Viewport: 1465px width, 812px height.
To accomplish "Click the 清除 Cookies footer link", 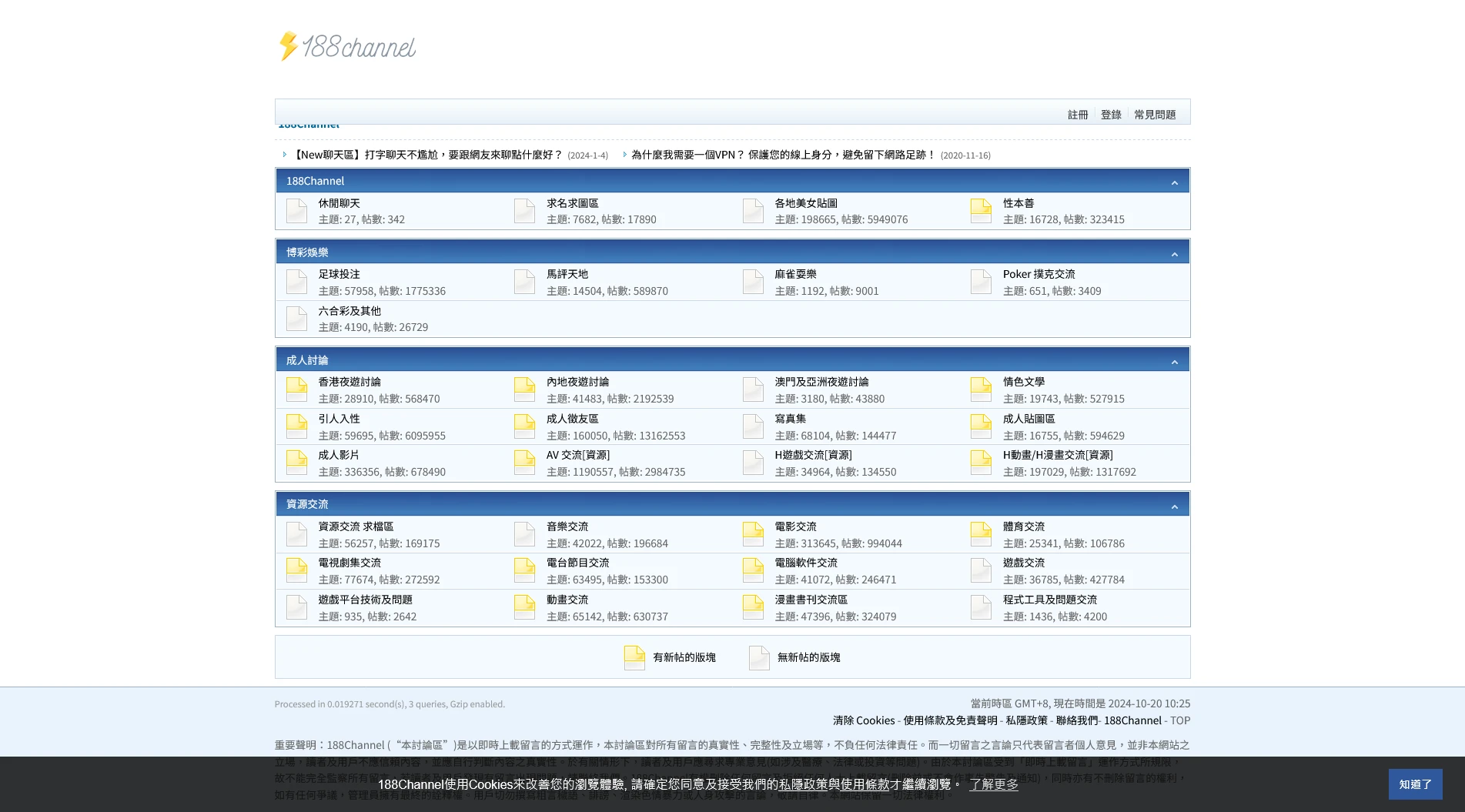I will (864, 720).
